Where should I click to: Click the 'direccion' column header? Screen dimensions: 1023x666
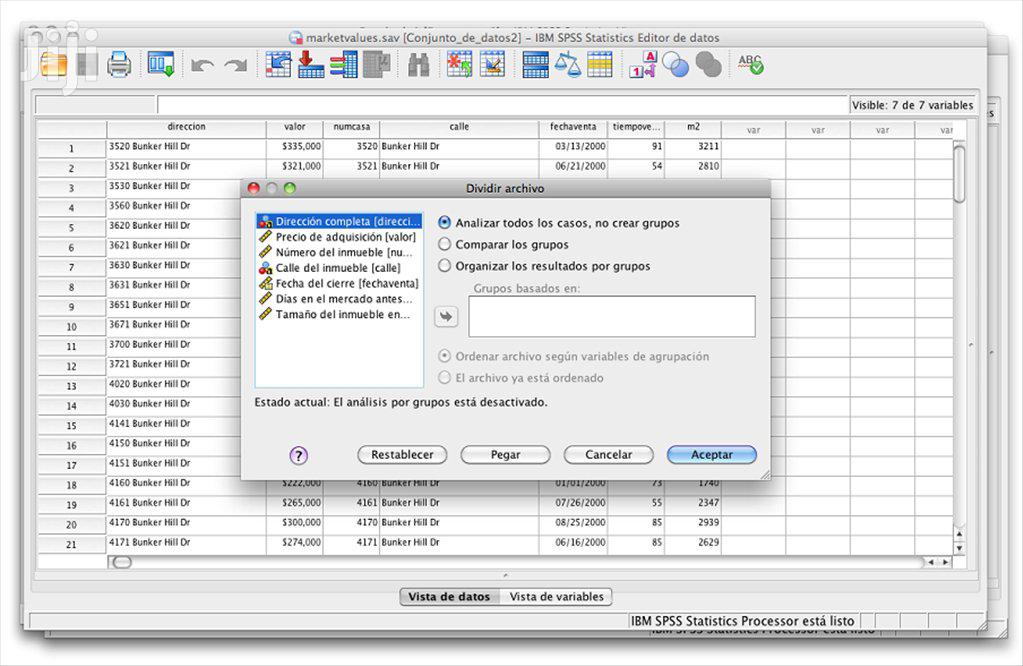[187, 127]
